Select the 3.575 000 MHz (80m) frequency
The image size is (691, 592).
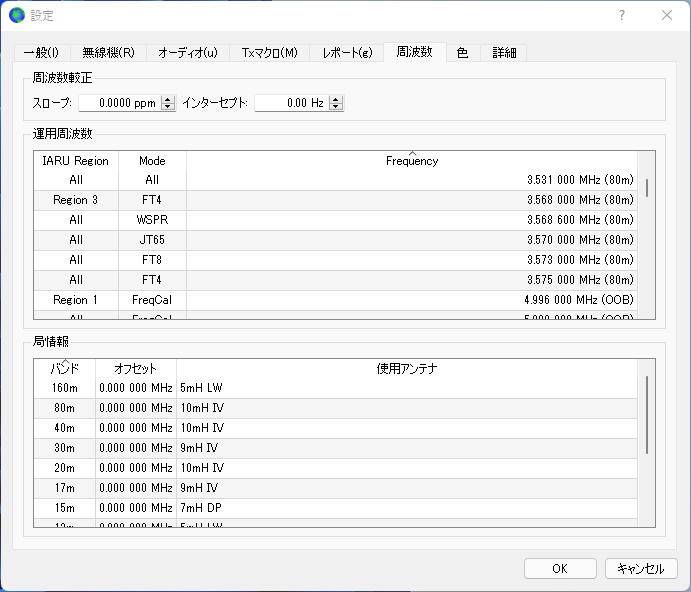pyautogui.click(x=412, y=280)
